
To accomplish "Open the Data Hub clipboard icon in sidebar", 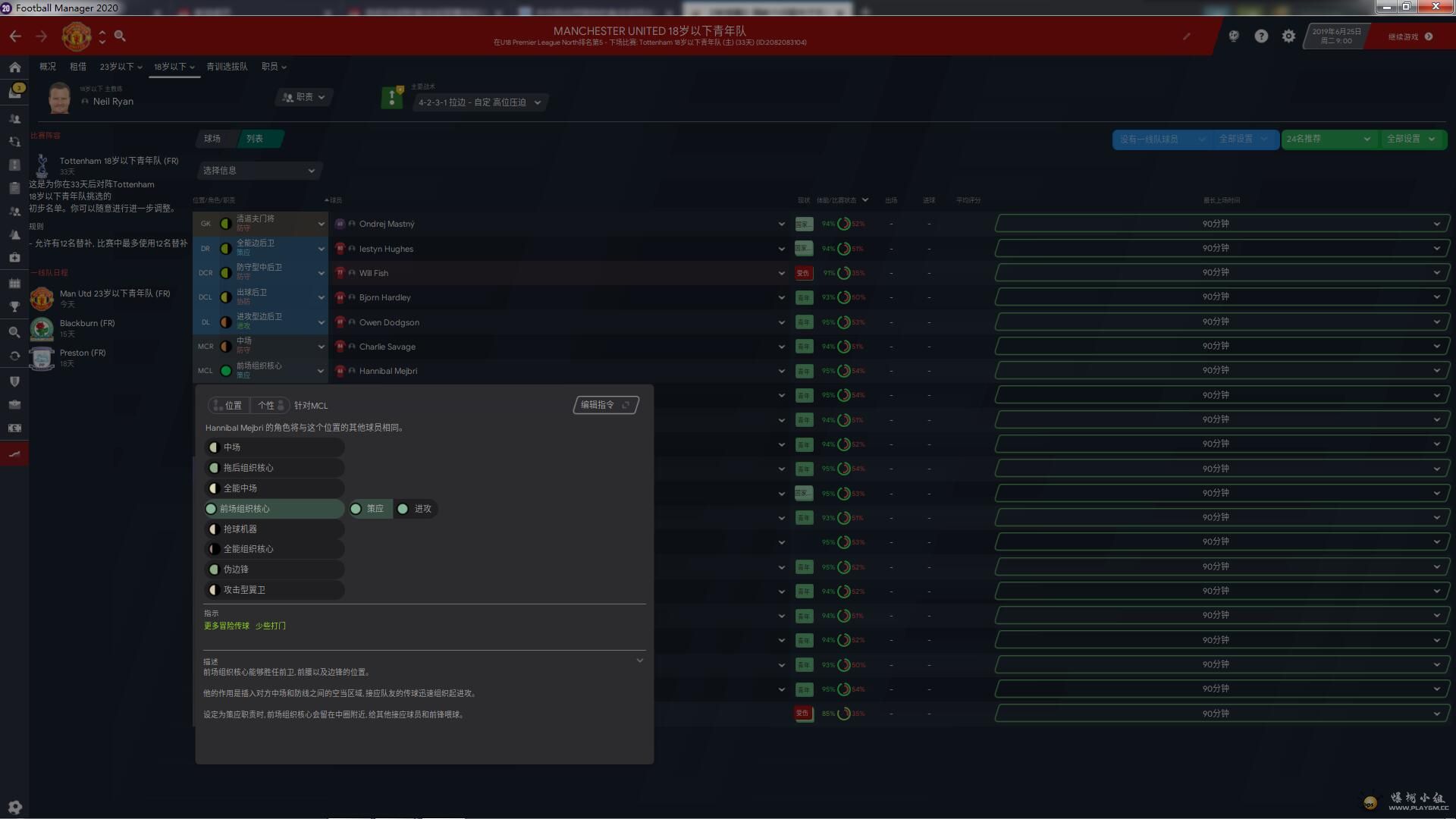I will tap(14, 188).
